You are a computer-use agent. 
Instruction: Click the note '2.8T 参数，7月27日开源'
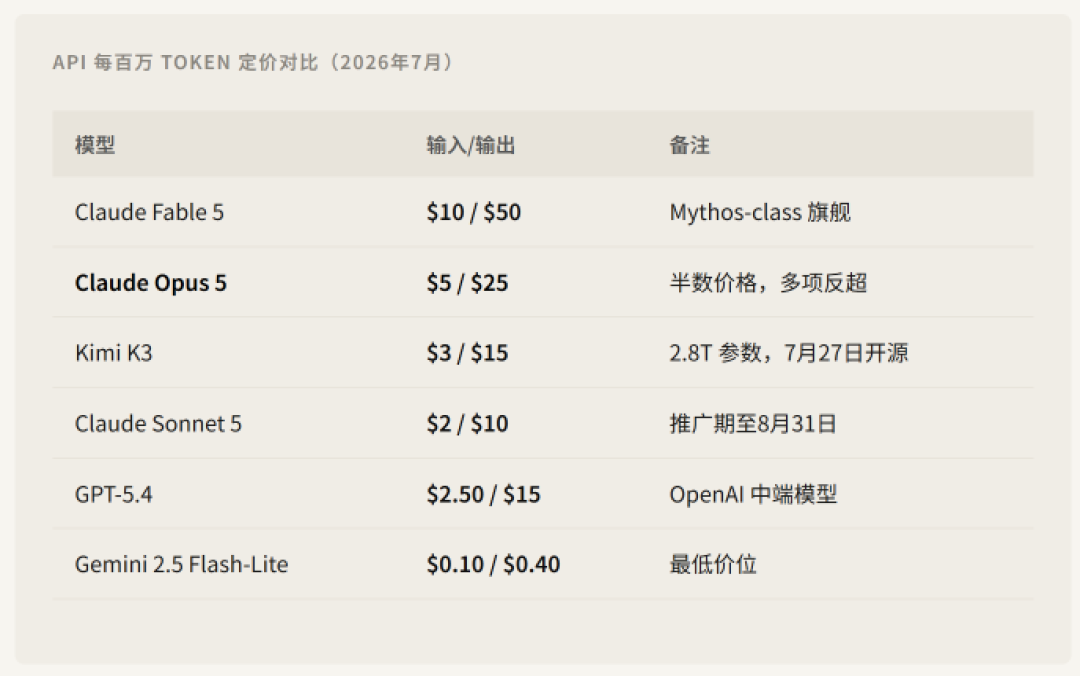coord(789,354)
